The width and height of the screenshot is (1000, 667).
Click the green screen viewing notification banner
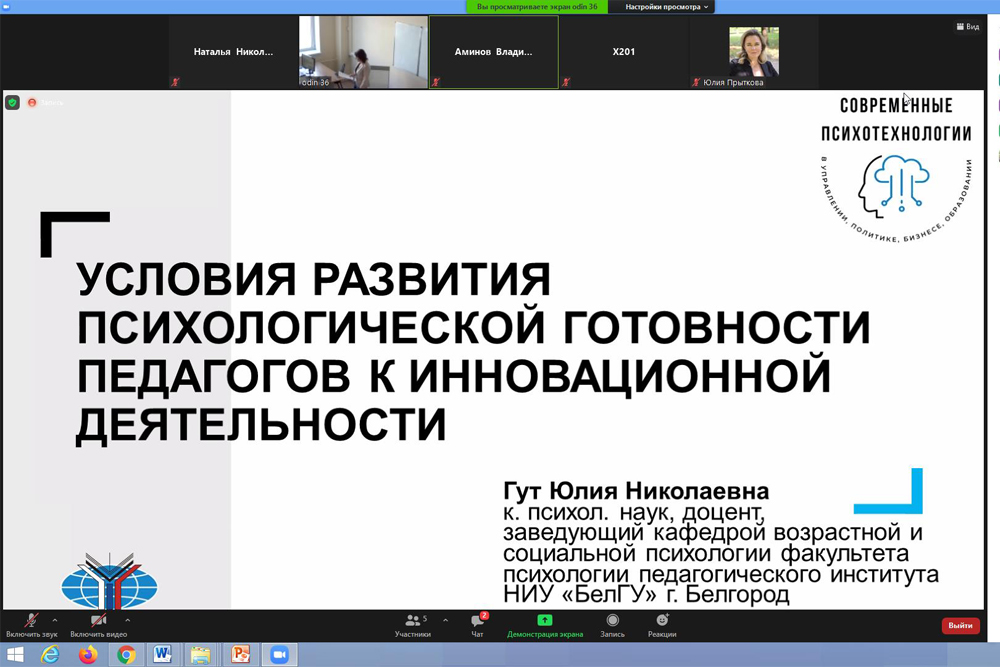coord(537,6)
